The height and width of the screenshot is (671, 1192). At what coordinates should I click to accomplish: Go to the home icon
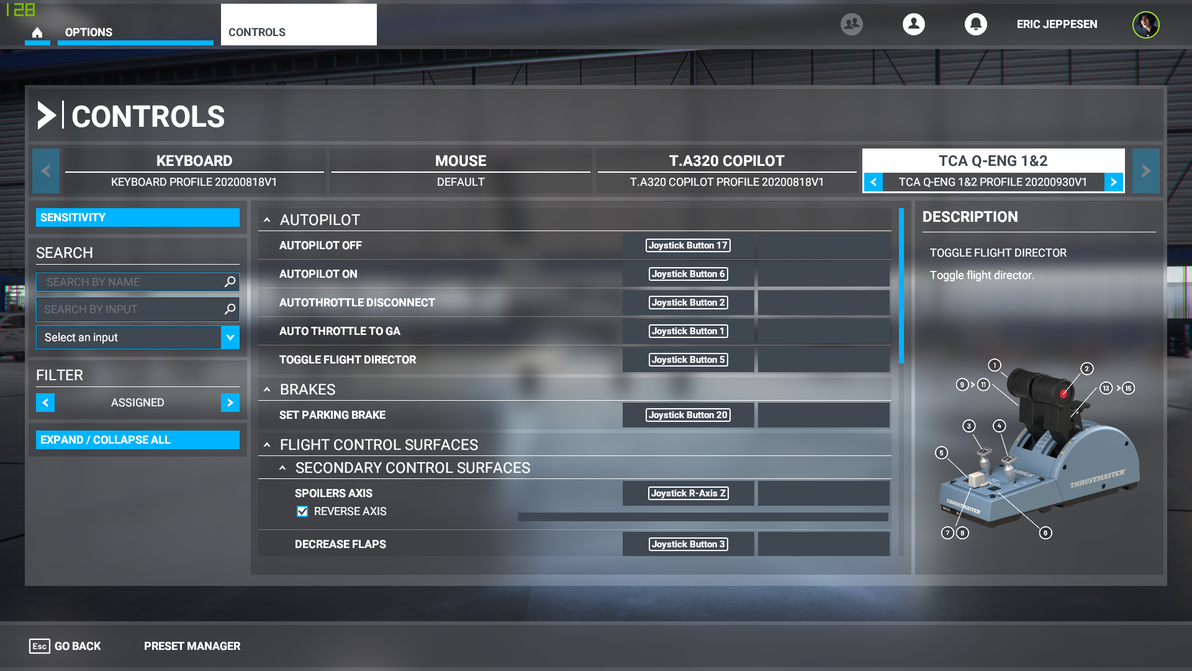pos(37,32)
